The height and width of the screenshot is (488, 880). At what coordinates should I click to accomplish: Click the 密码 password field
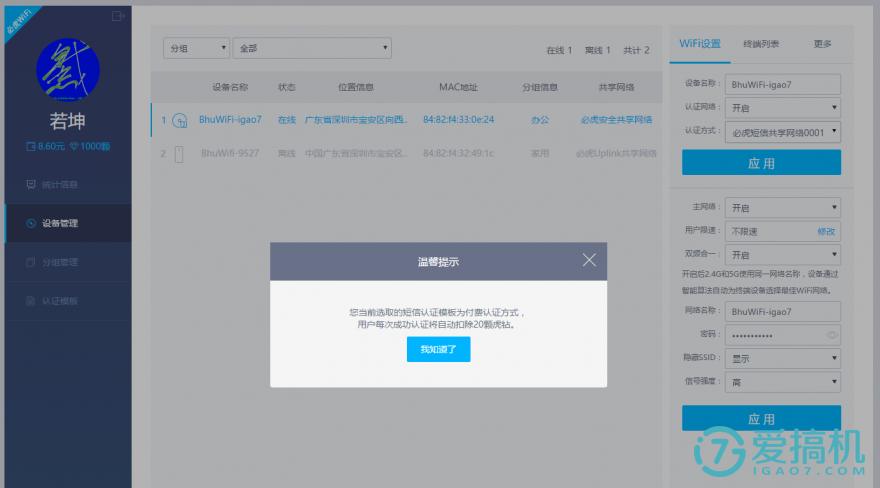pyautogui.click(x=782, y=335)
